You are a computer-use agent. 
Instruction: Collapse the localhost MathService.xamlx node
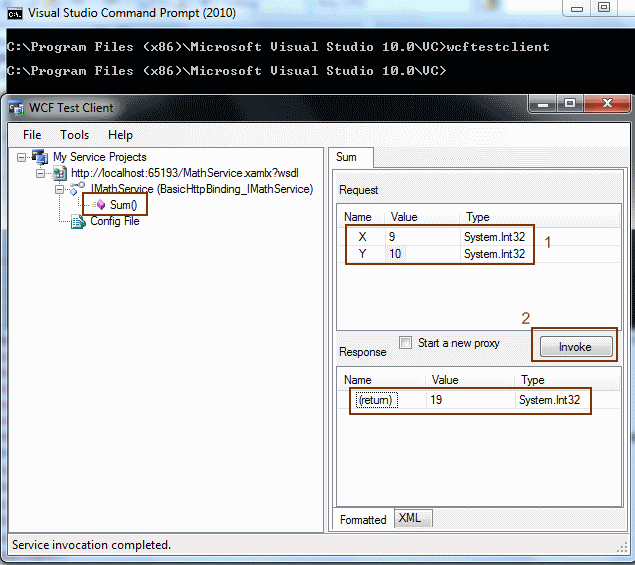pos(41,173)
